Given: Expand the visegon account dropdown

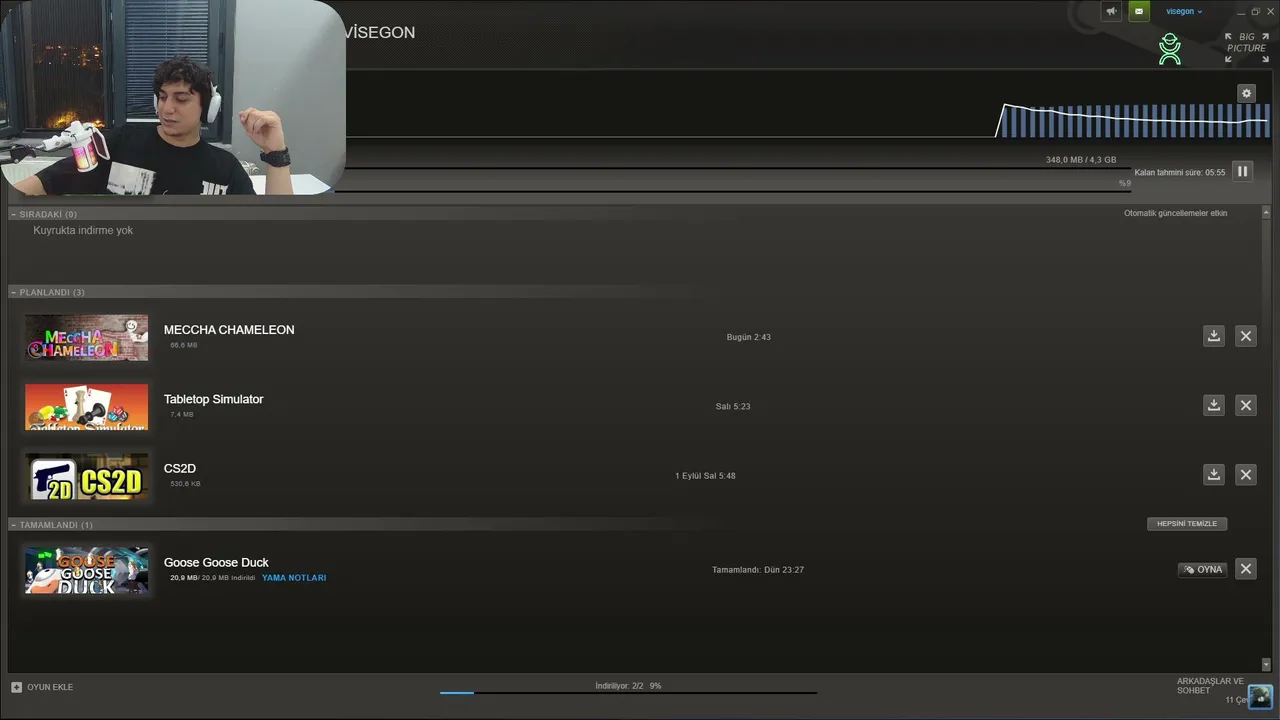Looking at the screenshot, I should (x=1184, y=12).
